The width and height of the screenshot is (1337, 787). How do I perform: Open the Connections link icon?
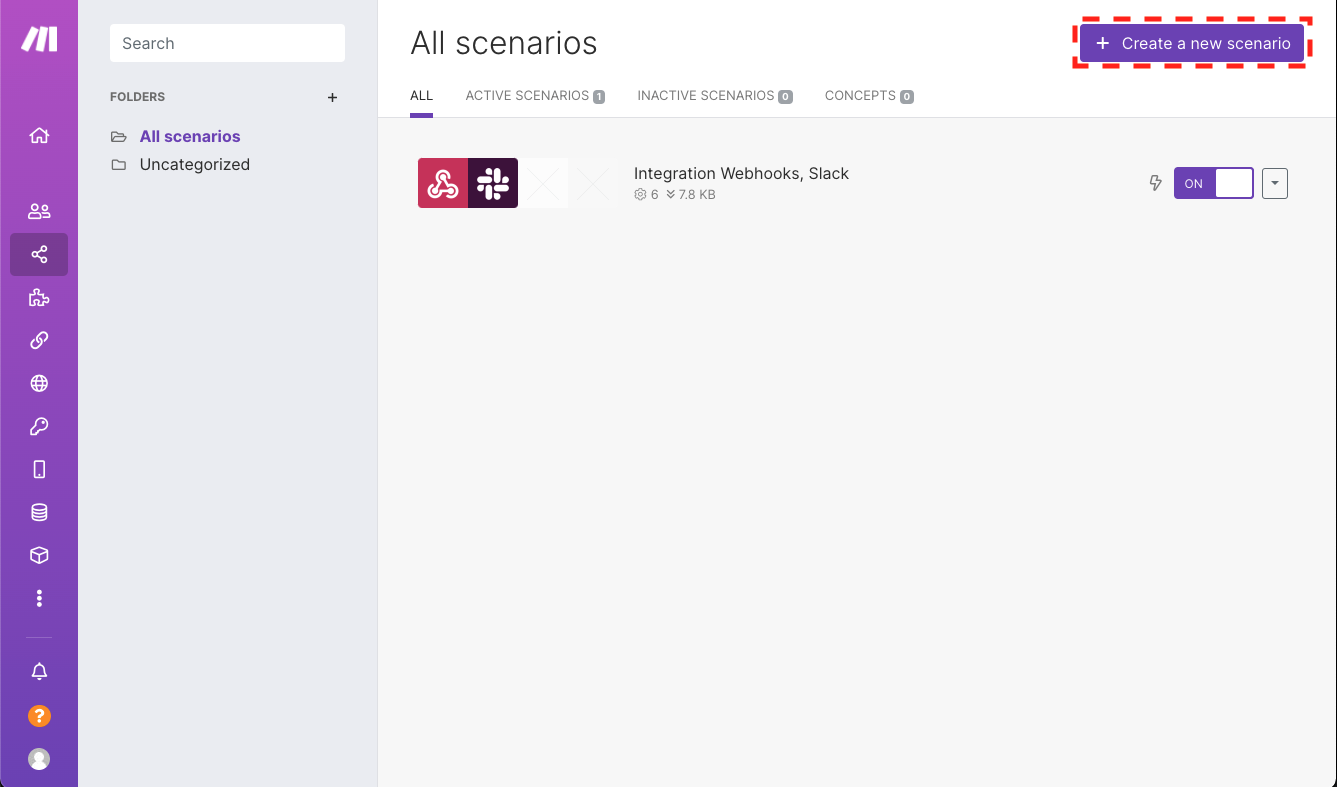tap(39, 340)
